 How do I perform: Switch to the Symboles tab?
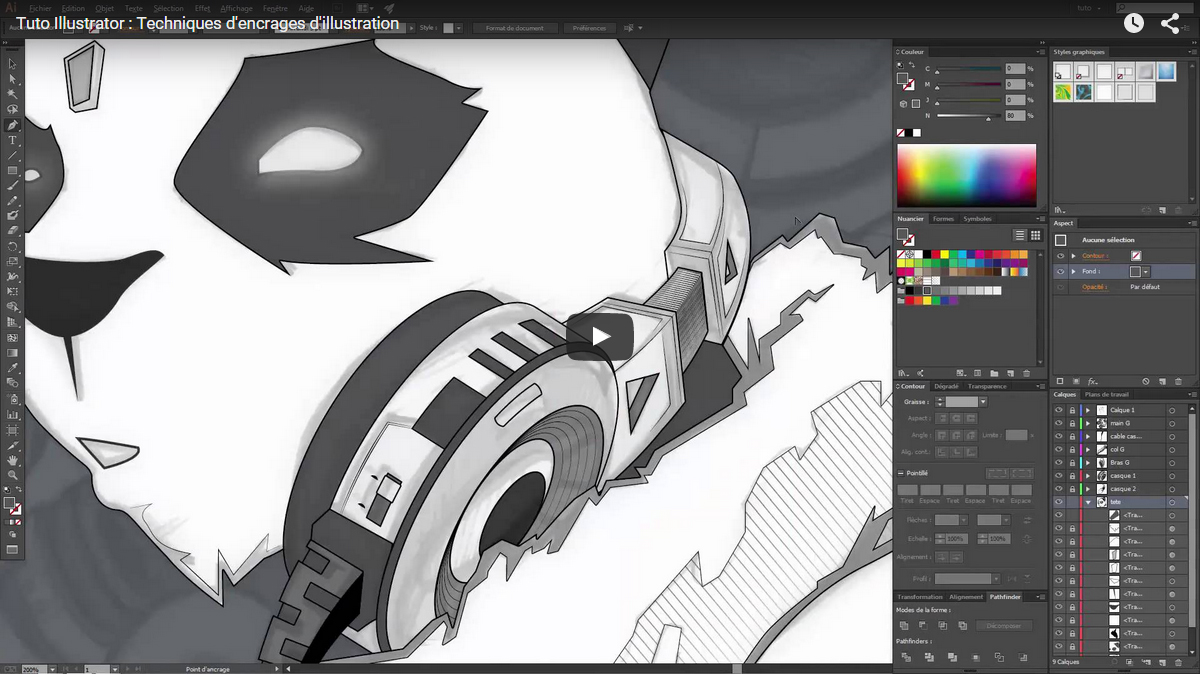click(x=977, y=219)
